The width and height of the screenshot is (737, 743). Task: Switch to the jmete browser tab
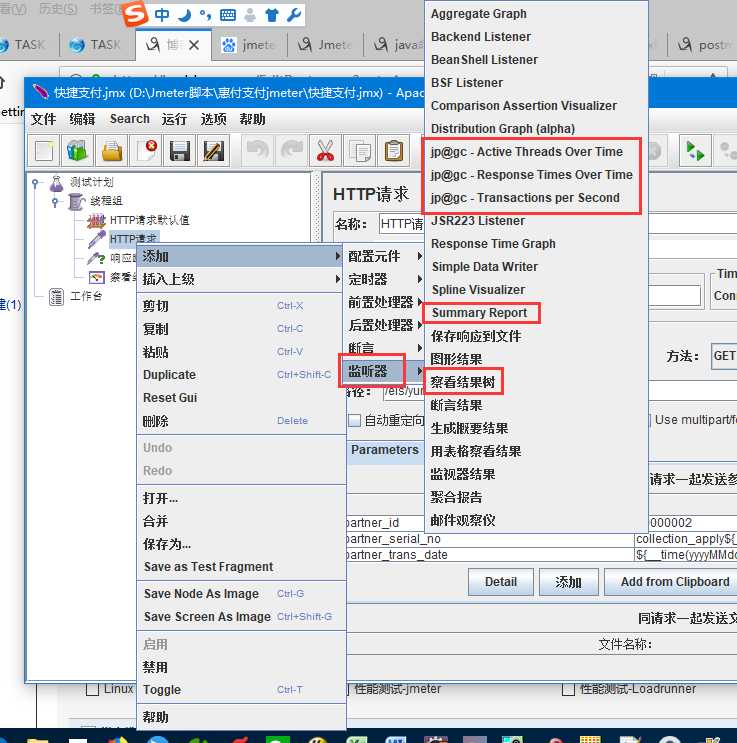coord(249,45)
